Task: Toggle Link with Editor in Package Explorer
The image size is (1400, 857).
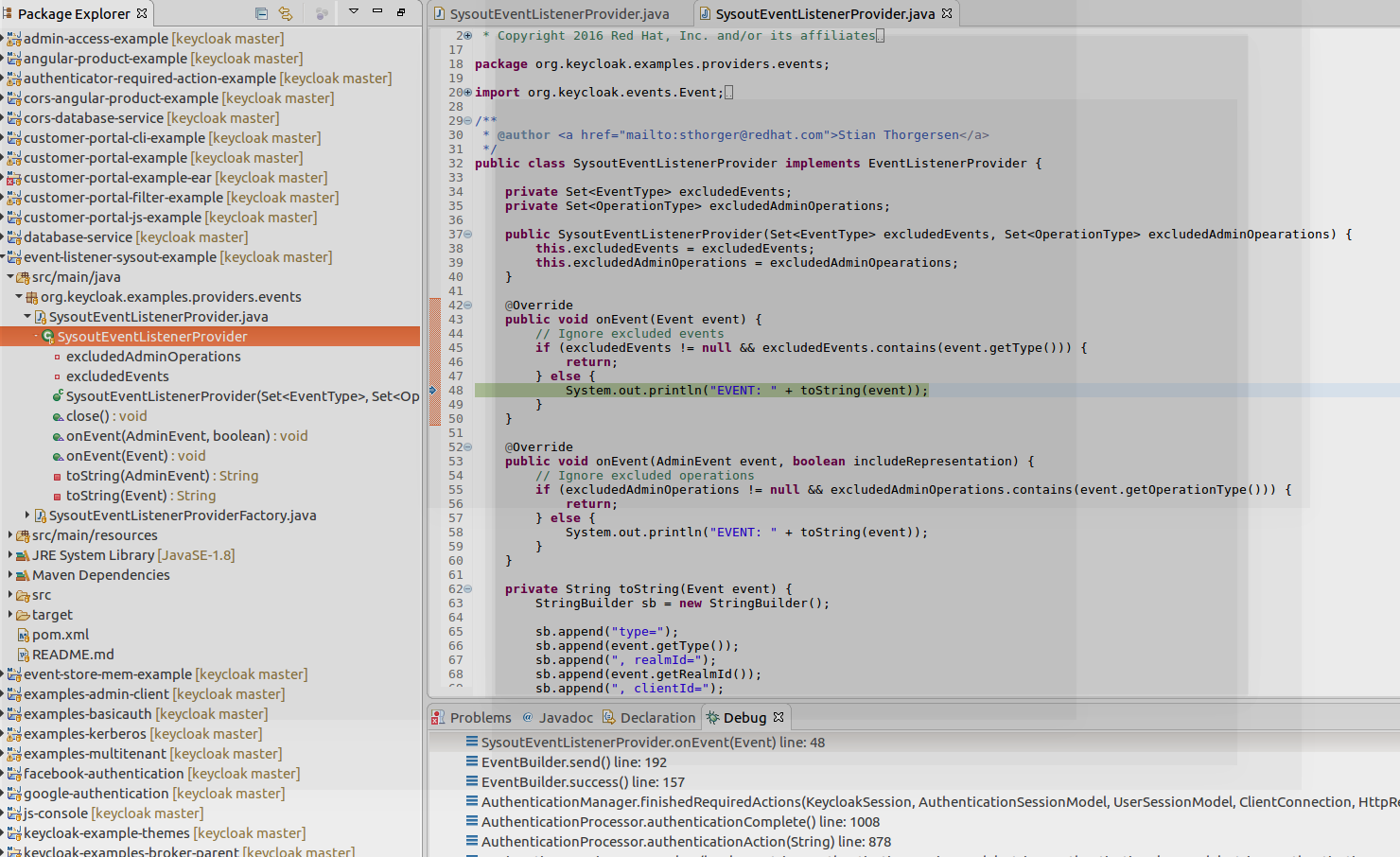Action: click(x=286, y=13)
